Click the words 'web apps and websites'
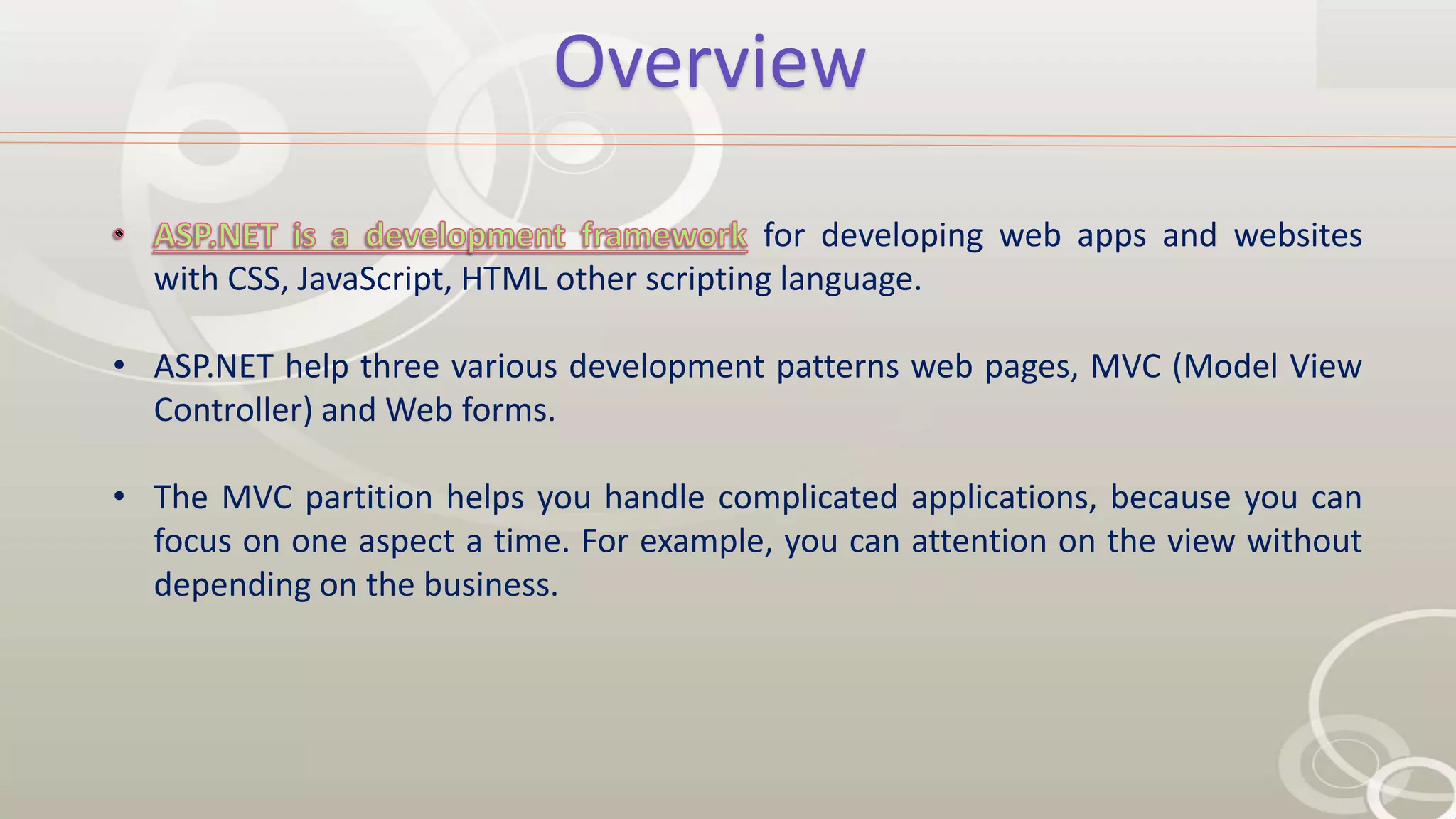1456x819 pixels. [x=1180, y=235]
